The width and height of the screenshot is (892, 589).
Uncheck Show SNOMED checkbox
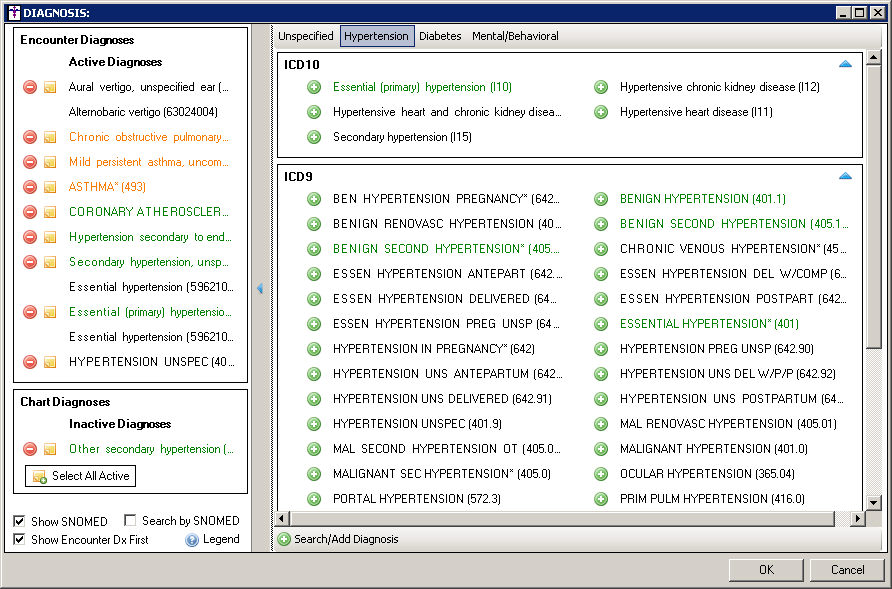click(x=21, y=521)
